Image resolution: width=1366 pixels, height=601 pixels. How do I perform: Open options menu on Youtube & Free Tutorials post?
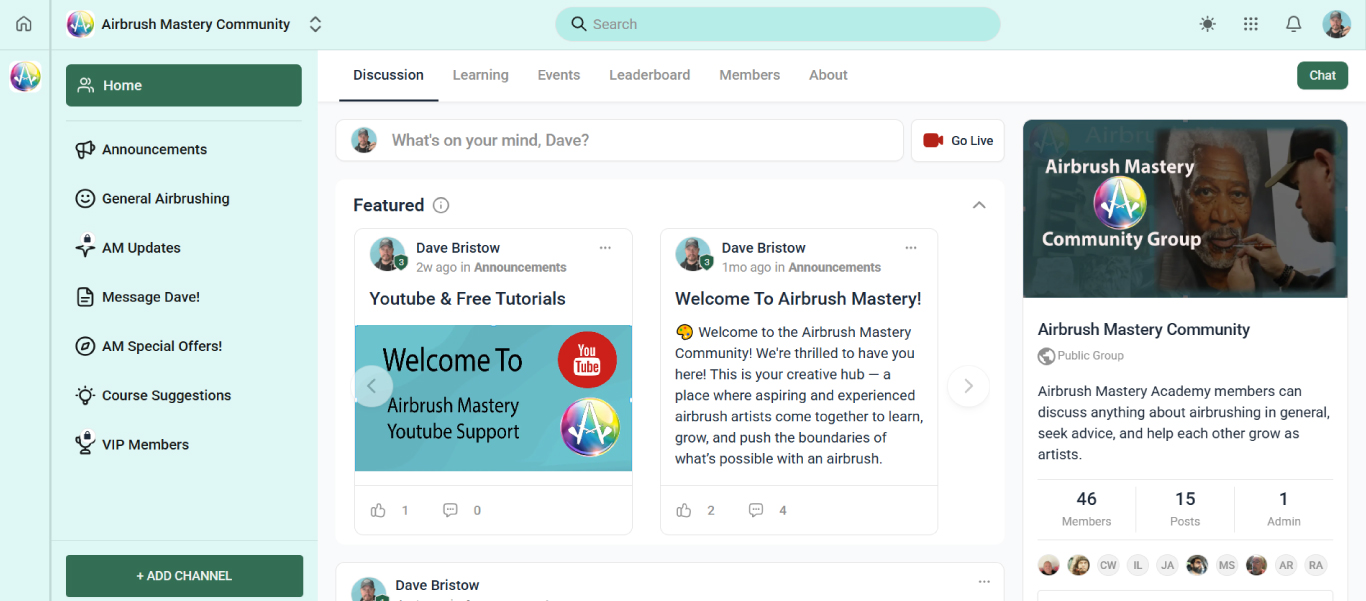[605, 248]
